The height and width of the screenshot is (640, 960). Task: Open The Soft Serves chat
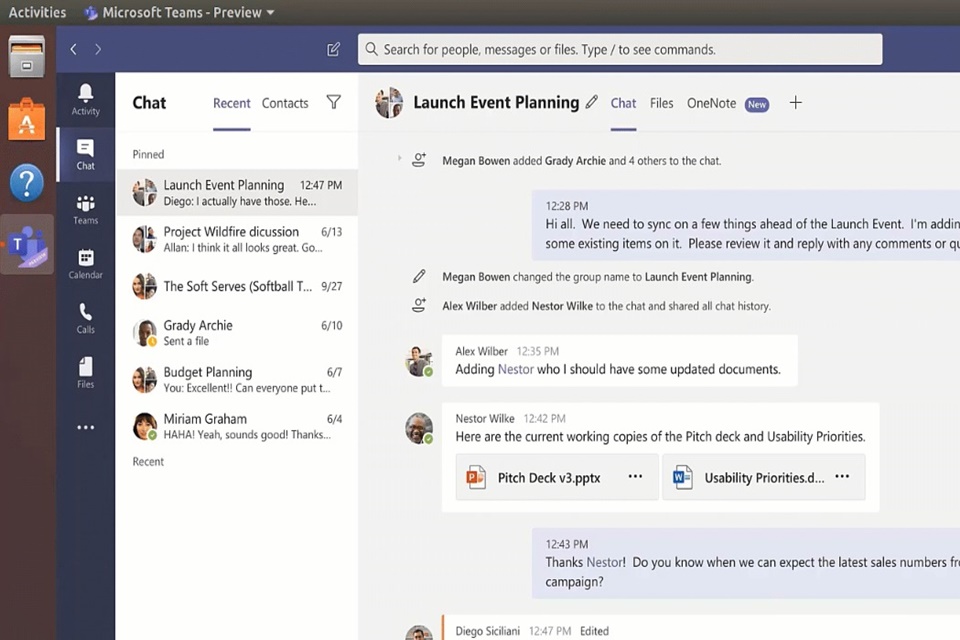click(237, 286)
